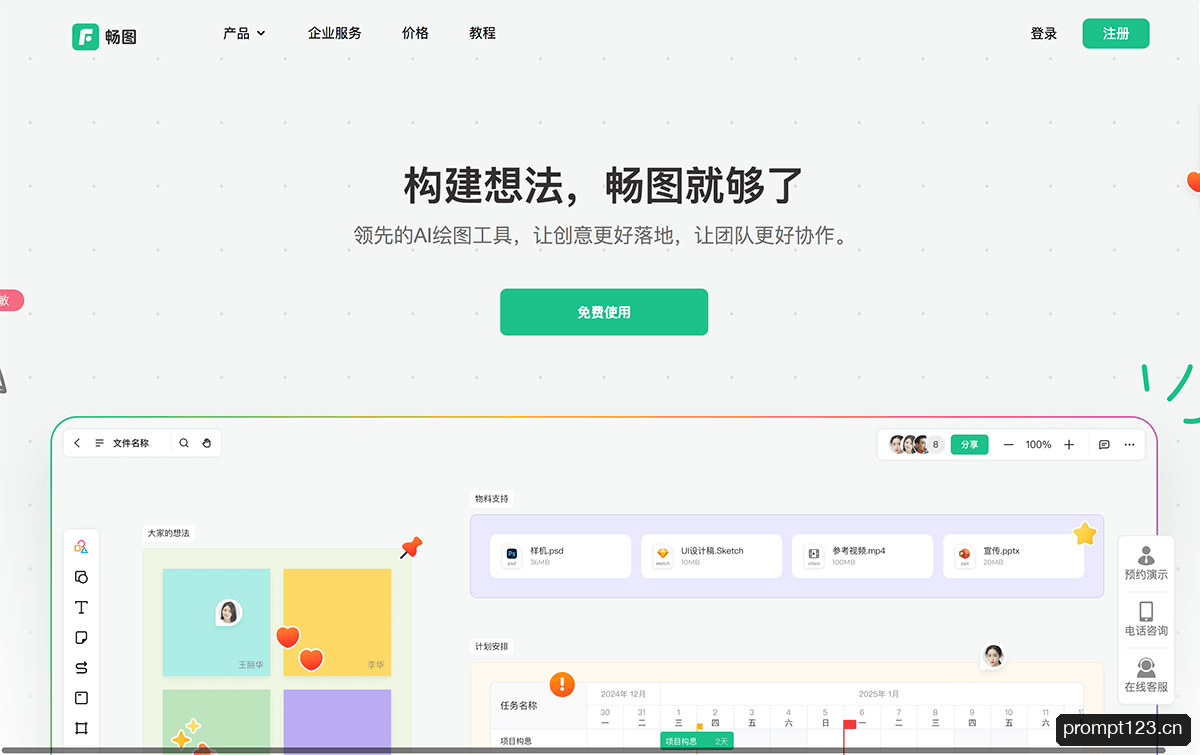Click the orange exclamation alert icon
Image resolution: width=1200 pixels, height=755 pixels.
pos(562,684)
